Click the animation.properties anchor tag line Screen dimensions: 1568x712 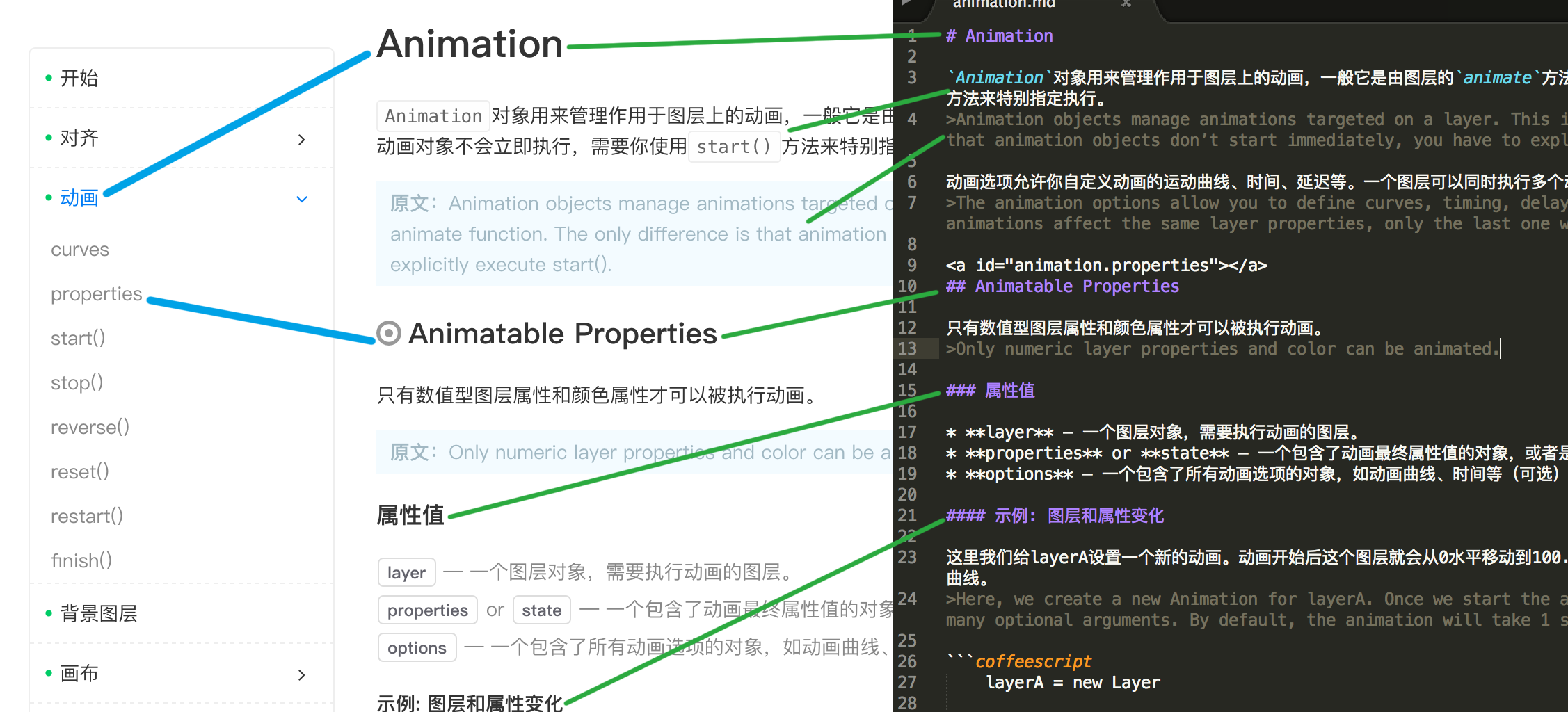coord(1106,265)
